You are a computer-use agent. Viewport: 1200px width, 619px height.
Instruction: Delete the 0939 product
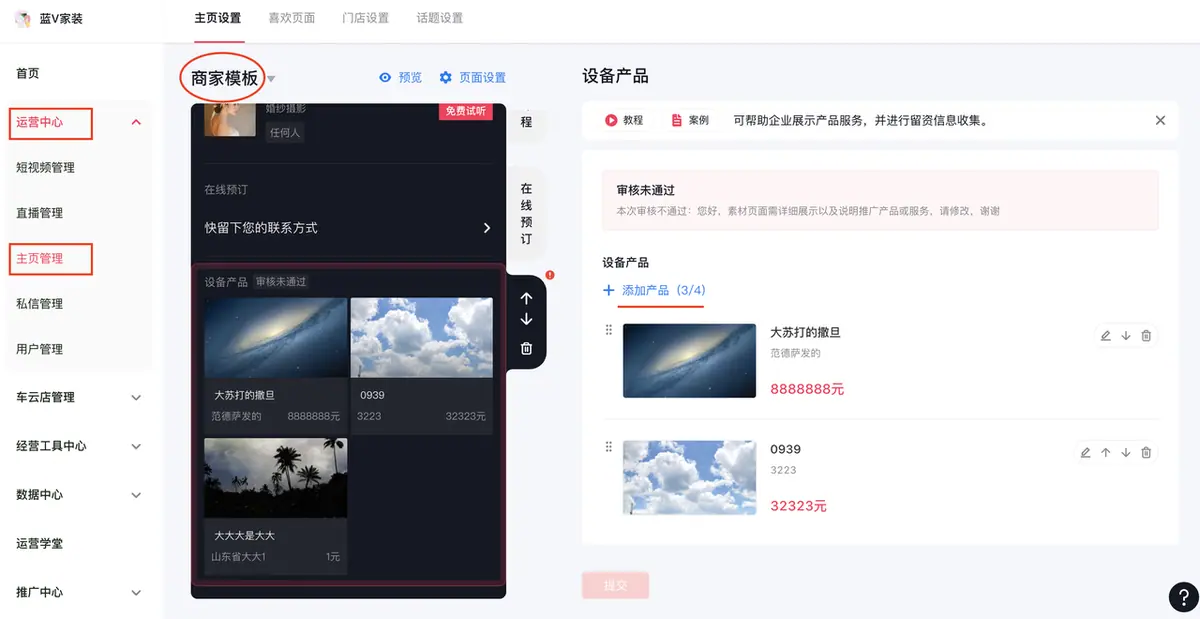click(x=1147, y=453)
